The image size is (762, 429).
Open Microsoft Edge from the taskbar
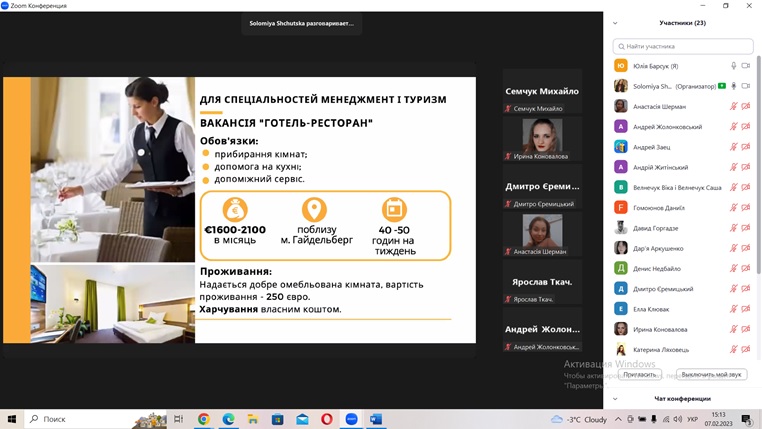coord(228,419)
